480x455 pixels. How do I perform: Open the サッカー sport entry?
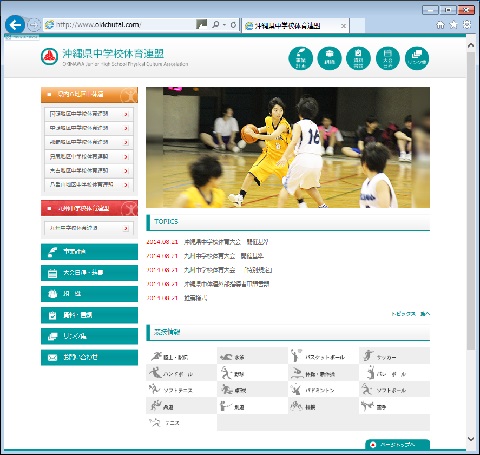pos(394,356)
